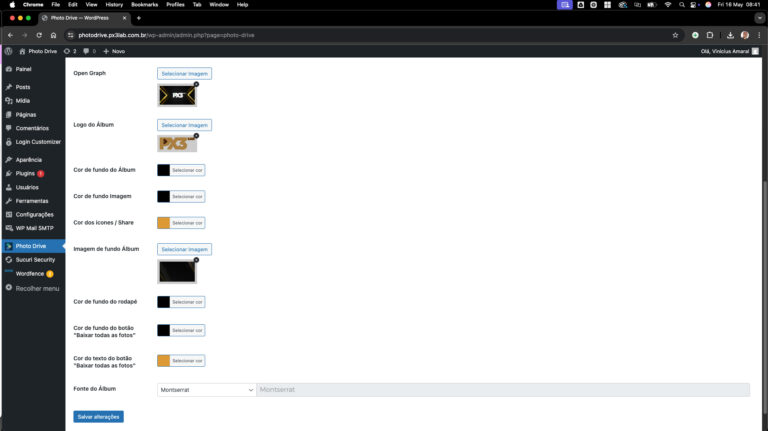This screenshot has width=768, height=431.
Task: Visit site via Photo Drive admin bar link
Action: tap(38, 51)
